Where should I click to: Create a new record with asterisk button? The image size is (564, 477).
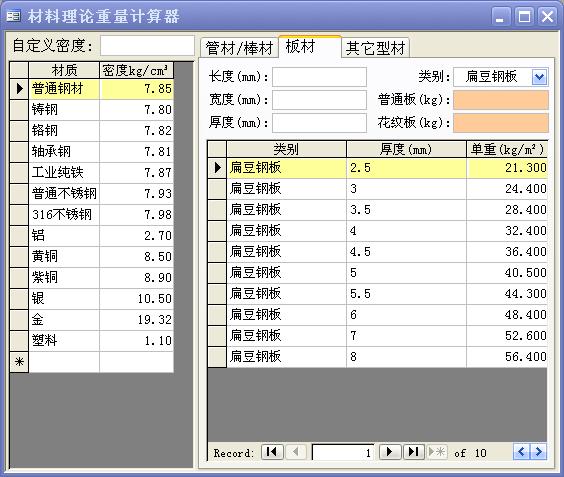coord(437,452)
